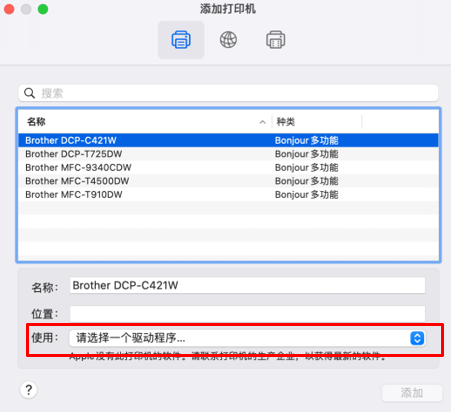The width and height of the screenshot is (451, 412).
Task: Select Brother MFC-T4500DW printer row
Action: 228,181
